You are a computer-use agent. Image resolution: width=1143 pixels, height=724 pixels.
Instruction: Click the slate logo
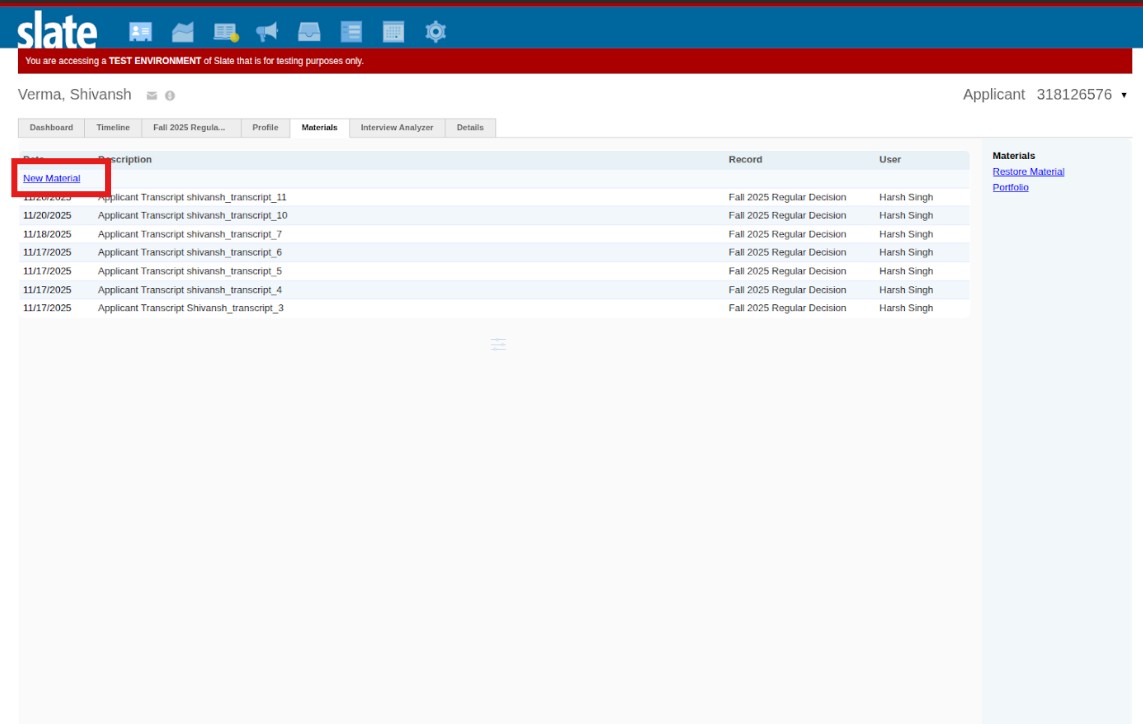[x=57, y=30]
